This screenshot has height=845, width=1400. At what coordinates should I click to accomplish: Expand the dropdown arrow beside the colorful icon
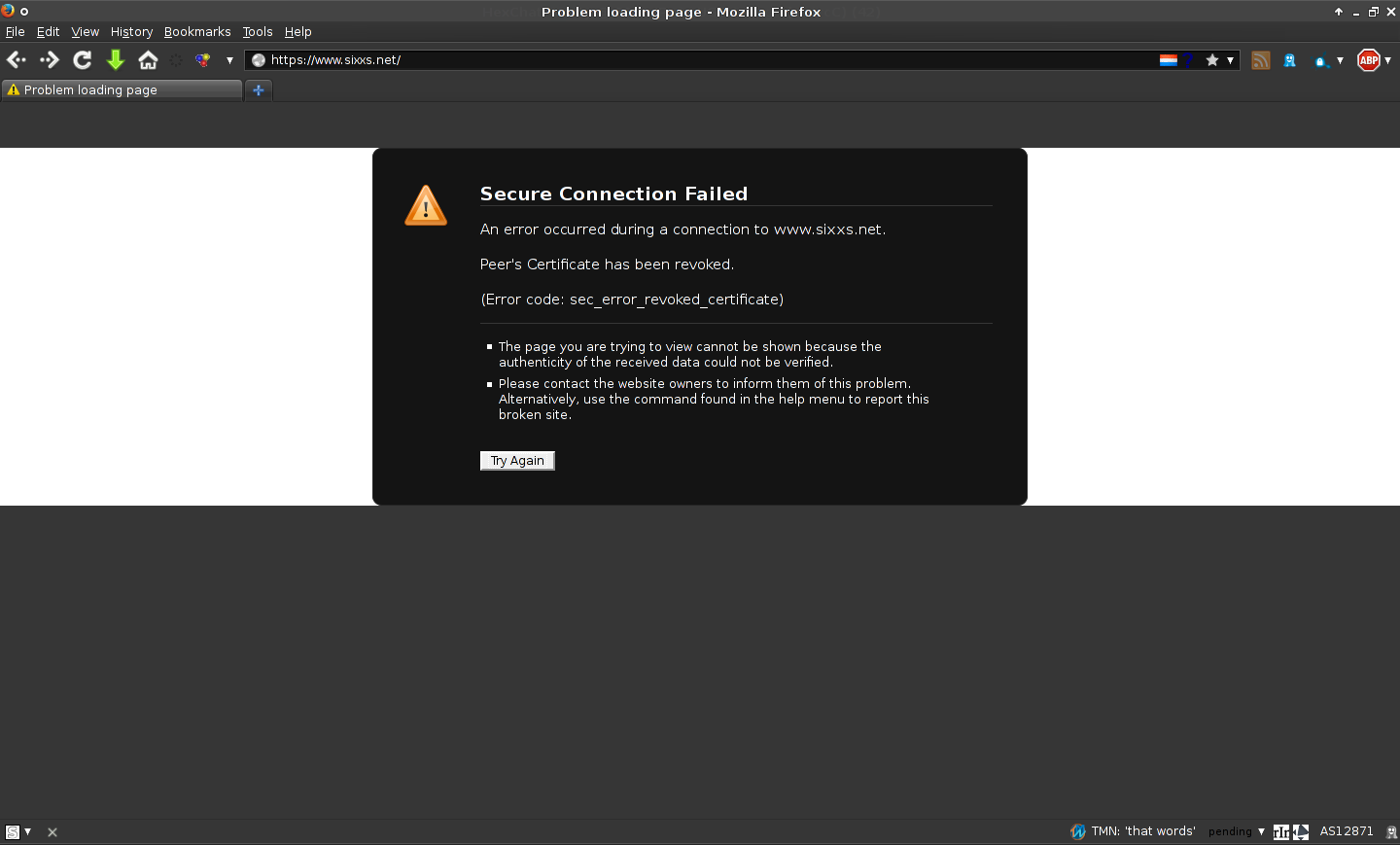click(229, 60)
